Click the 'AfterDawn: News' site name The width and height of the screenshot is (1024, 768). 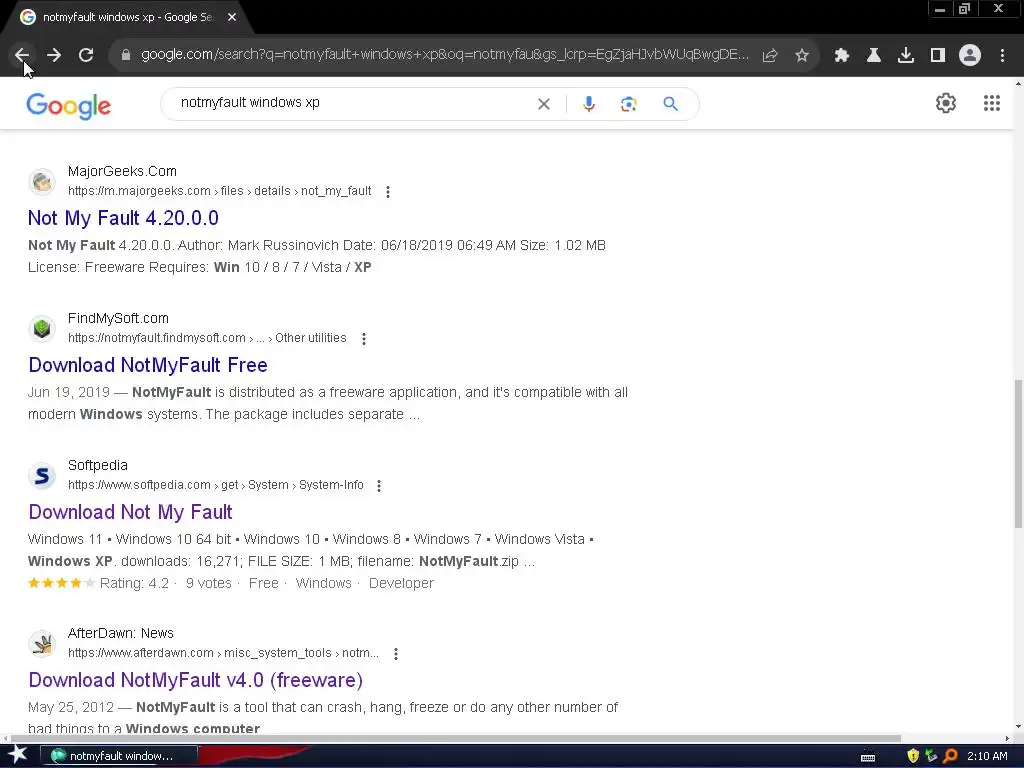coord(121,633)
